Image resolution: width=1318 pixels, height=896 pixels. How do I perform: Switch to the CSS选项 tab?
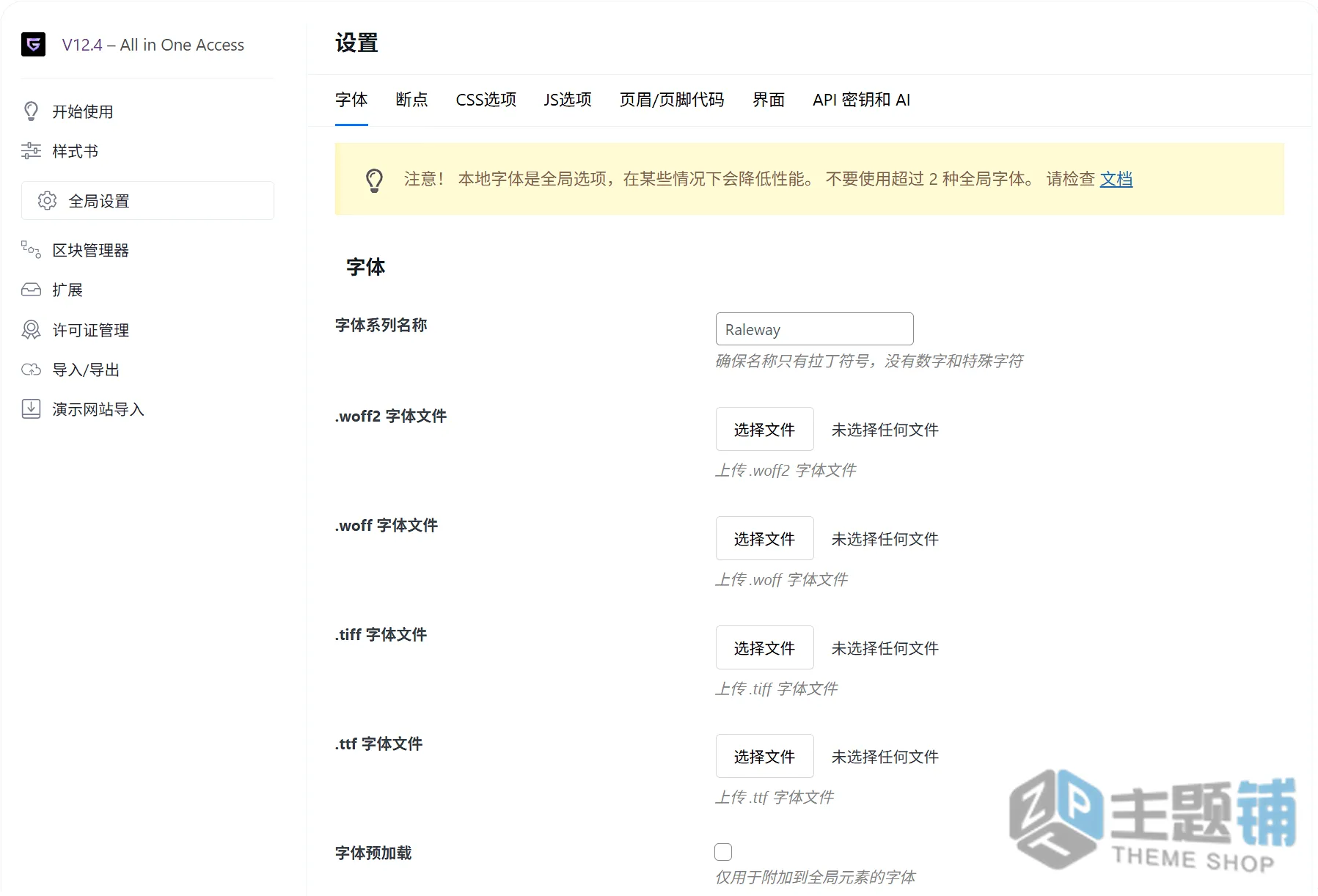[486, 100]
